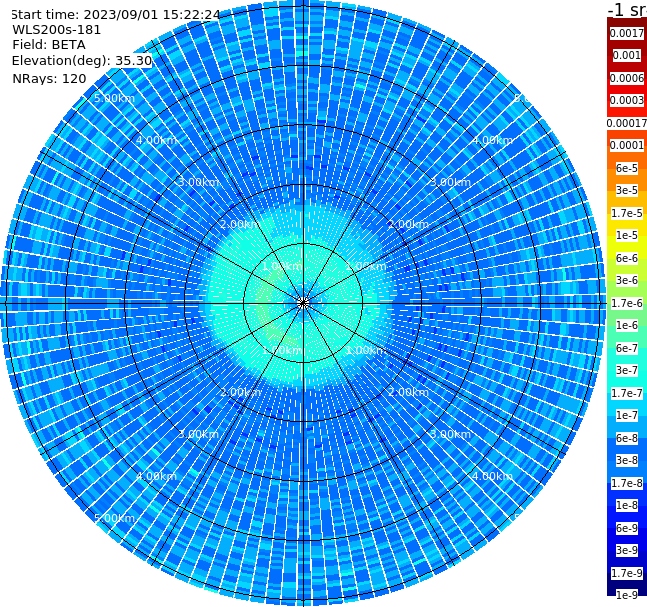This screenshot has width=647, height=607.
Task: Select the 0.0003 colorbar value
Action: click(x=627, y=100)
